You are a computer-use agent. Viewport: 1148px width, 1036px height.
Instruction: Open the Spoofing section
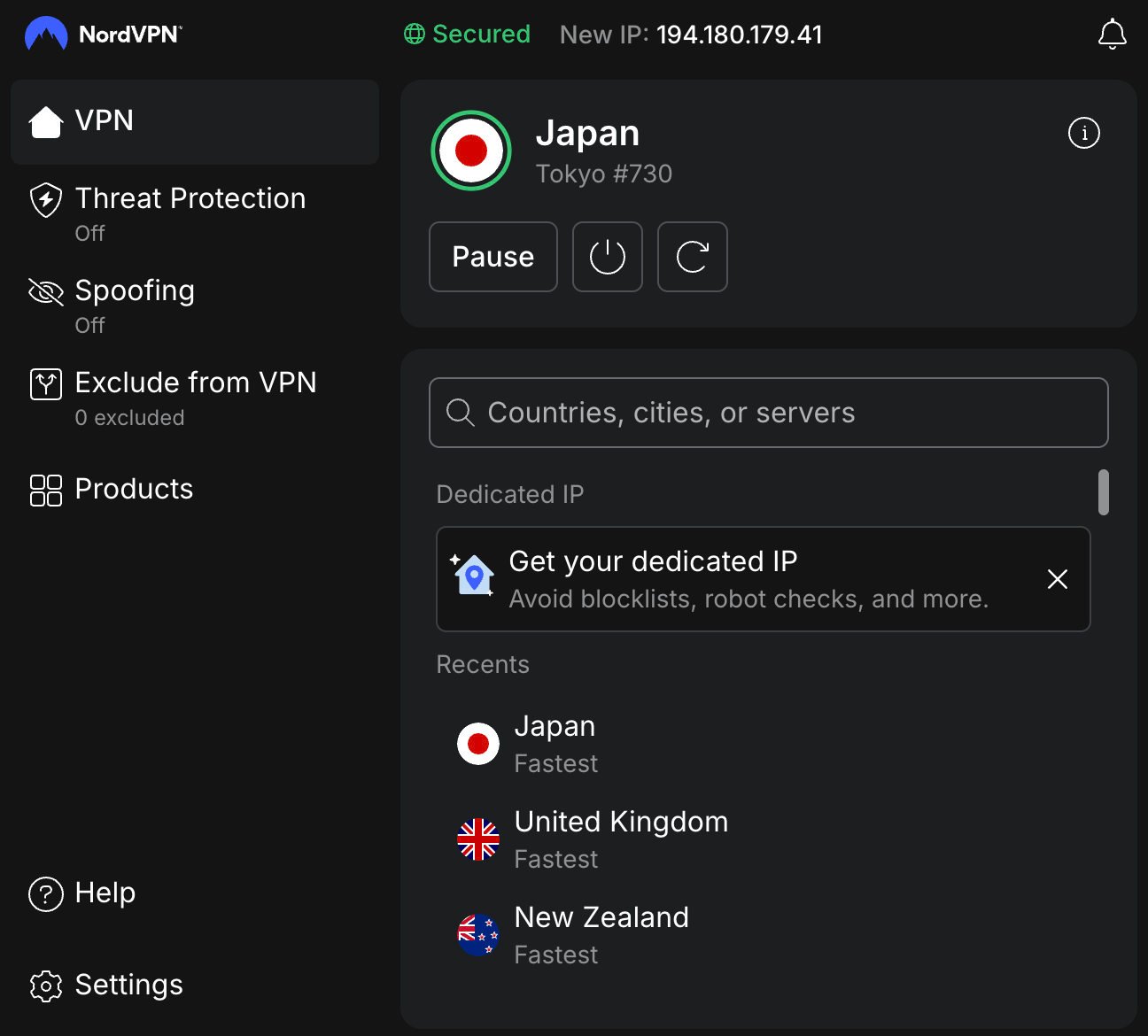(x=195, y=305)
